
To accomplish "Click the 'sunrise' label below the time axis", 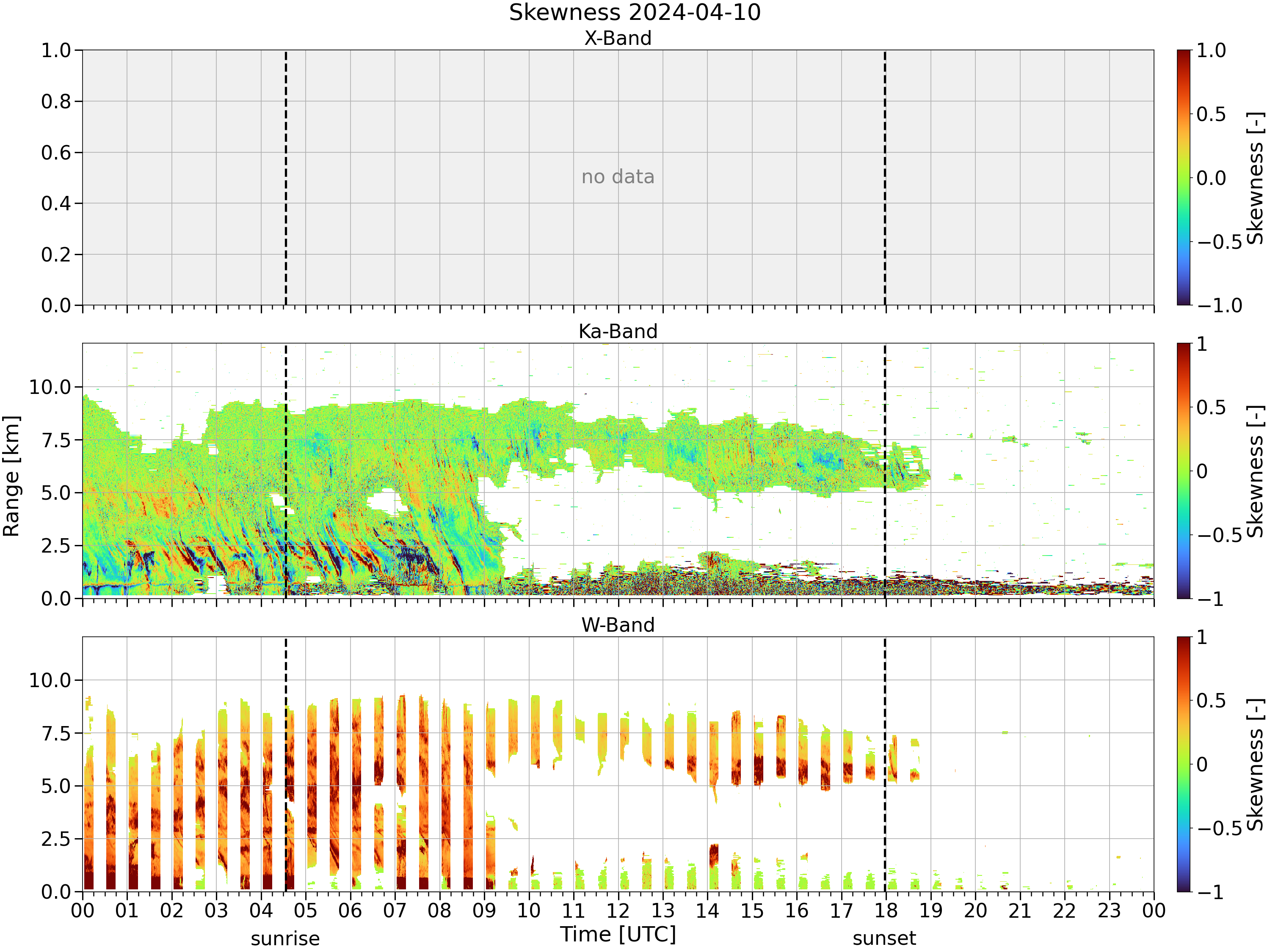I will point(285,939).
